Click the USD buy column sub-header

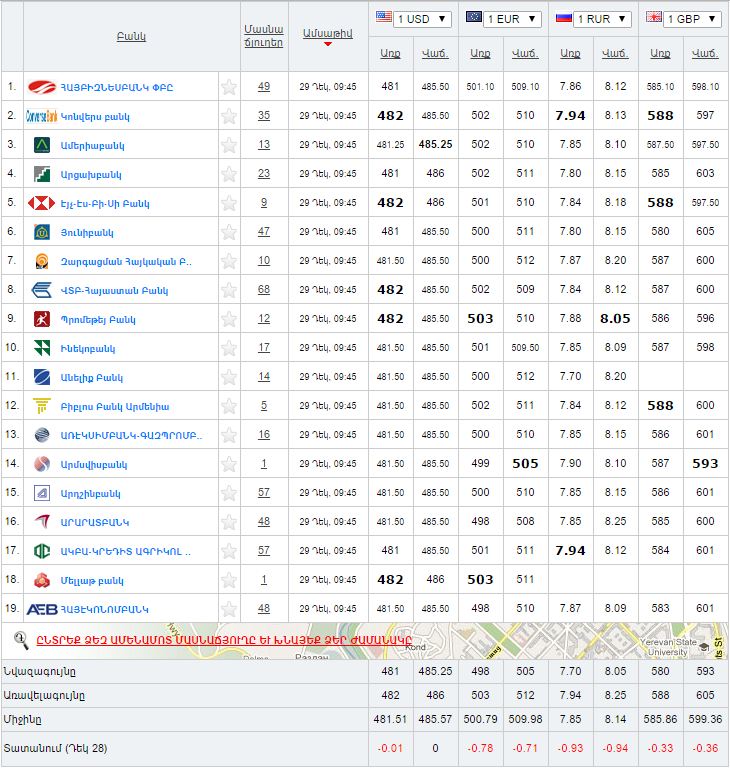point(390,53)
